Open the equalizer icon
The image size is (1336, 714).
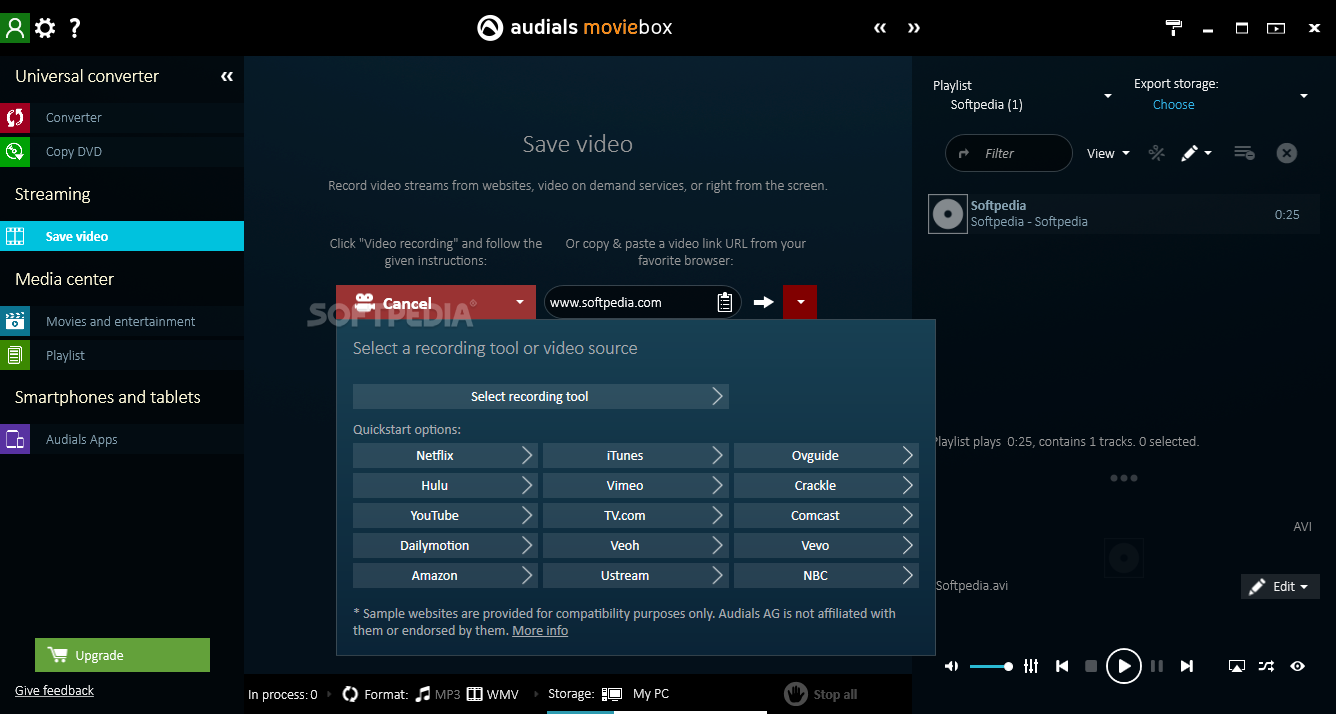click(x=1031, y=666)
